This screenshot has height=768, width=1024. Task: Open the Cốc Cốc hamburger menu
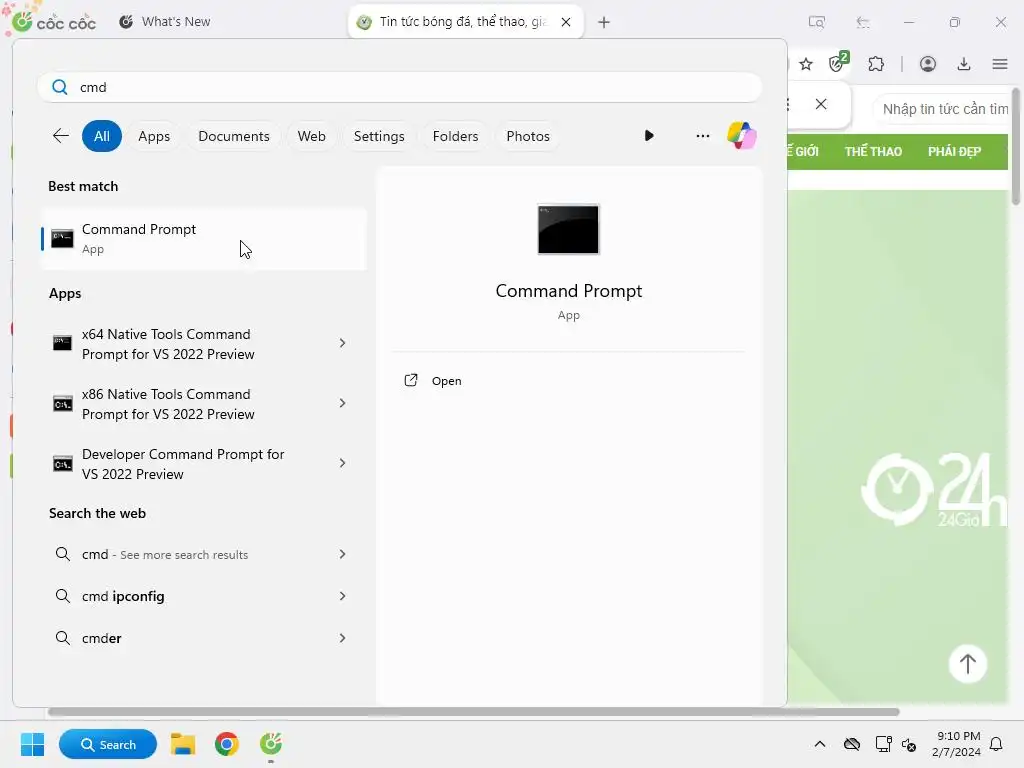coord(1000,64)
